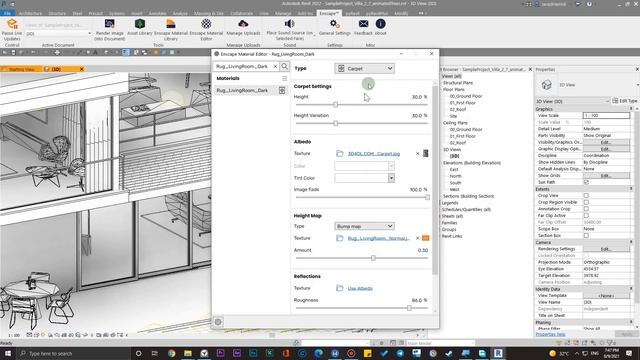The width and height of the screenshot is (640, 360).
Task: Click the Reflections texture folder icon
Action: point(340,288)
